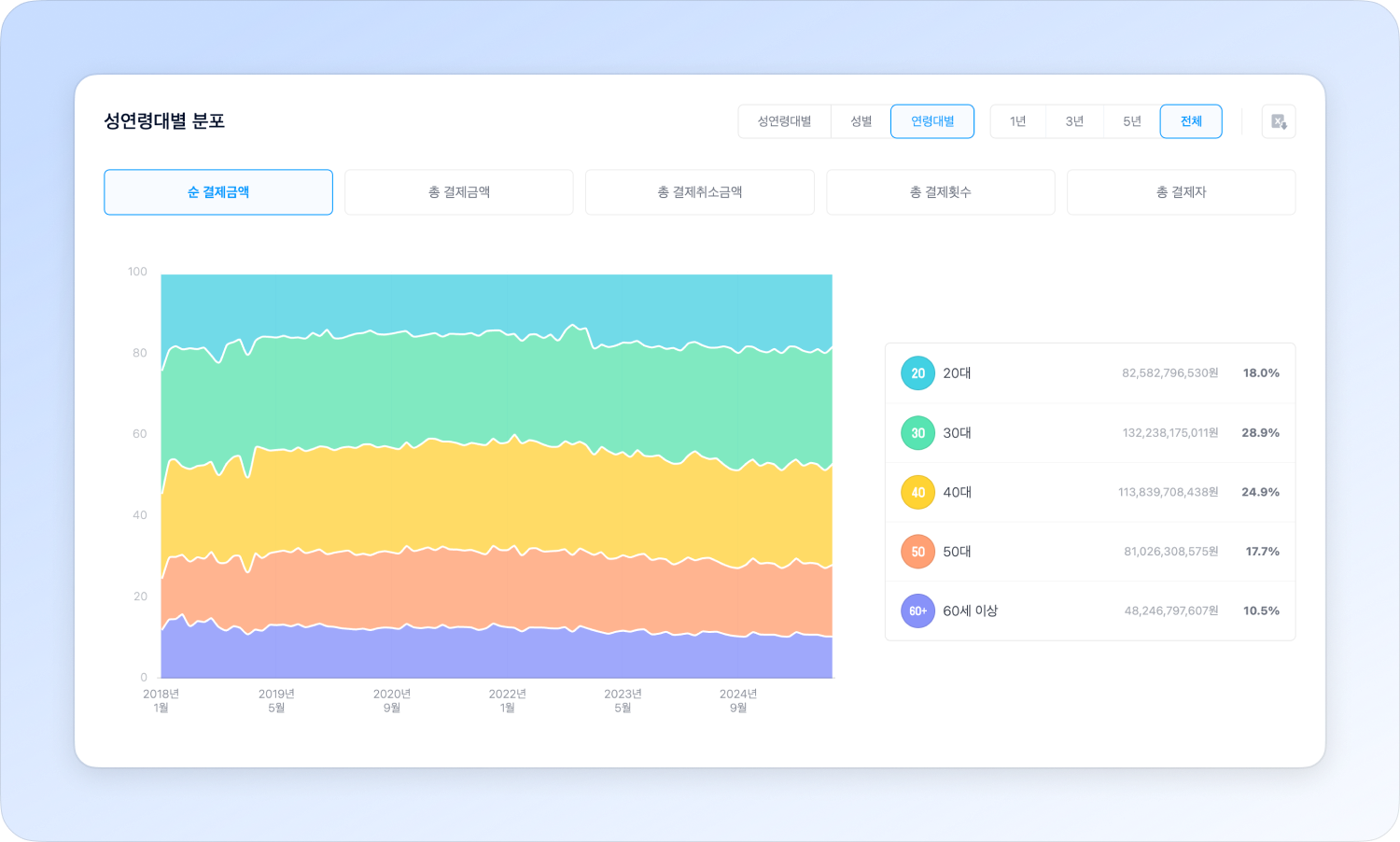Select the 연령대별 view option
The image size is (1400, 842).
click(932, 121)
